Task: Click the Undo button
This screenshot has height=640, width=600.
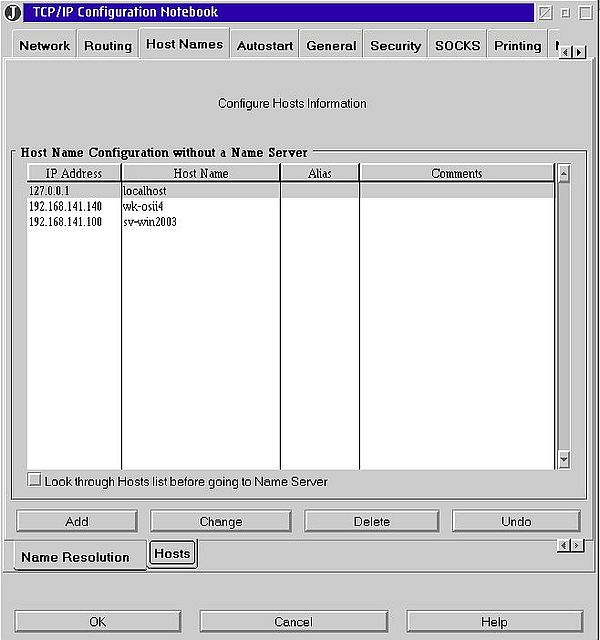Action: (x=516, y=521)
